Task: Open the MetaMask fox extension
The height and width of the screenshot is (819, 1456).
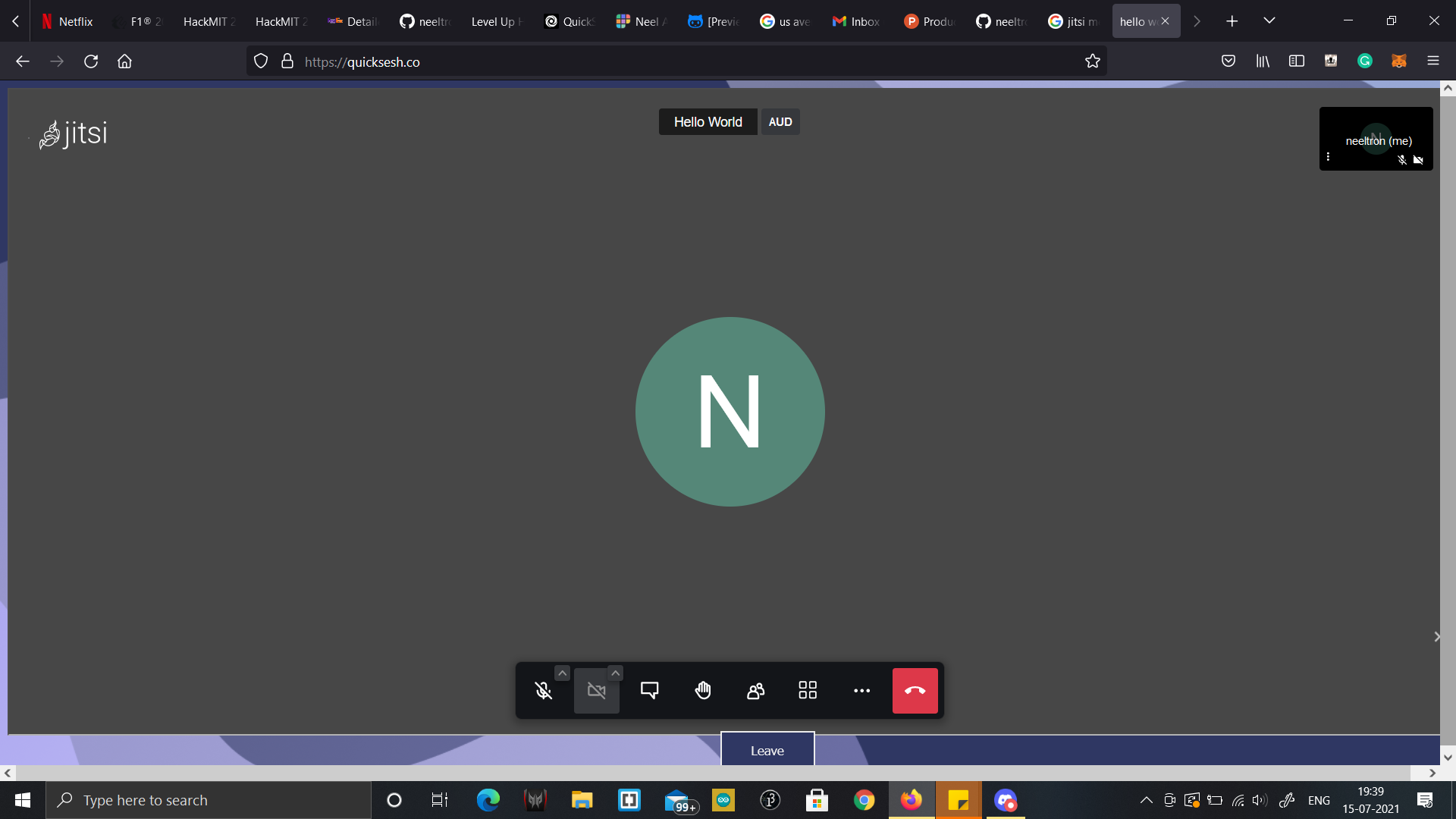Action: (x=1398, y=61)
